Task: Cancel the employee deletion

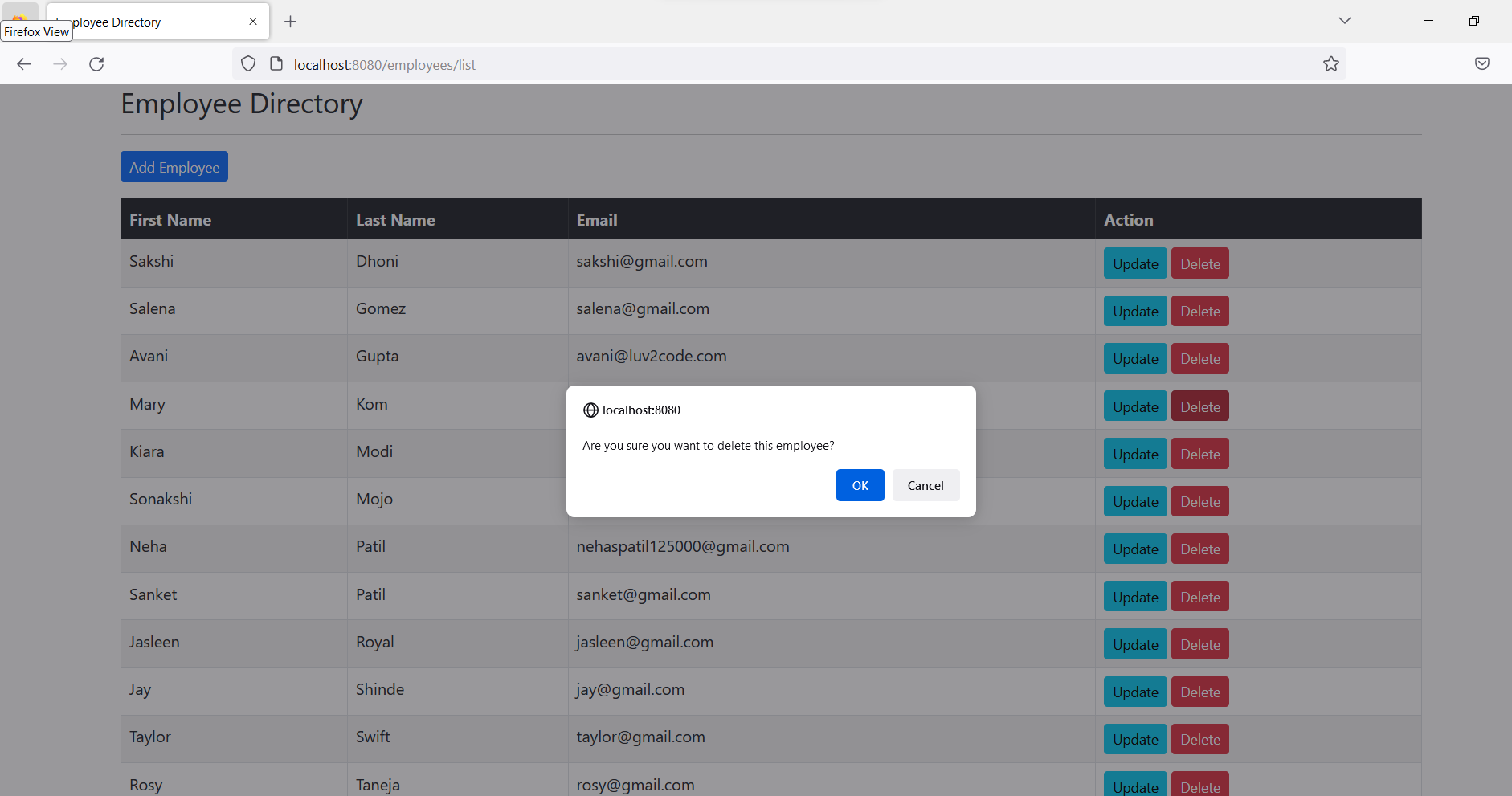Action: pyautogui.click(x=926, y=485)
